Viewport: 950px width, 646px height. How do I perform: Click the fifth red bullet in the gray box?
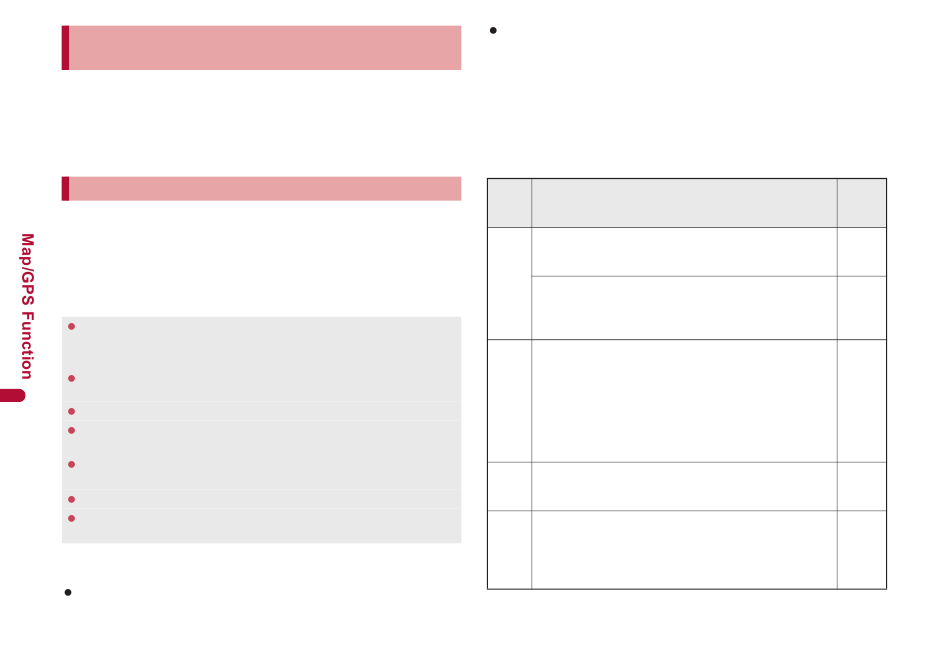click(x=71, y=465)
